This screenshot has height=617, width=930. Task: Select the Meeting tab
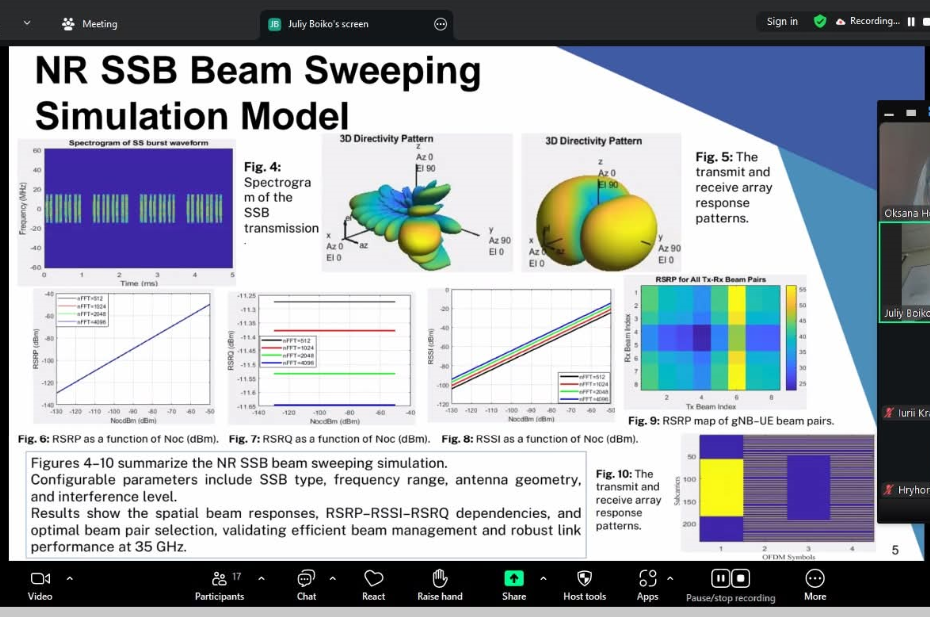click(90, 23)
